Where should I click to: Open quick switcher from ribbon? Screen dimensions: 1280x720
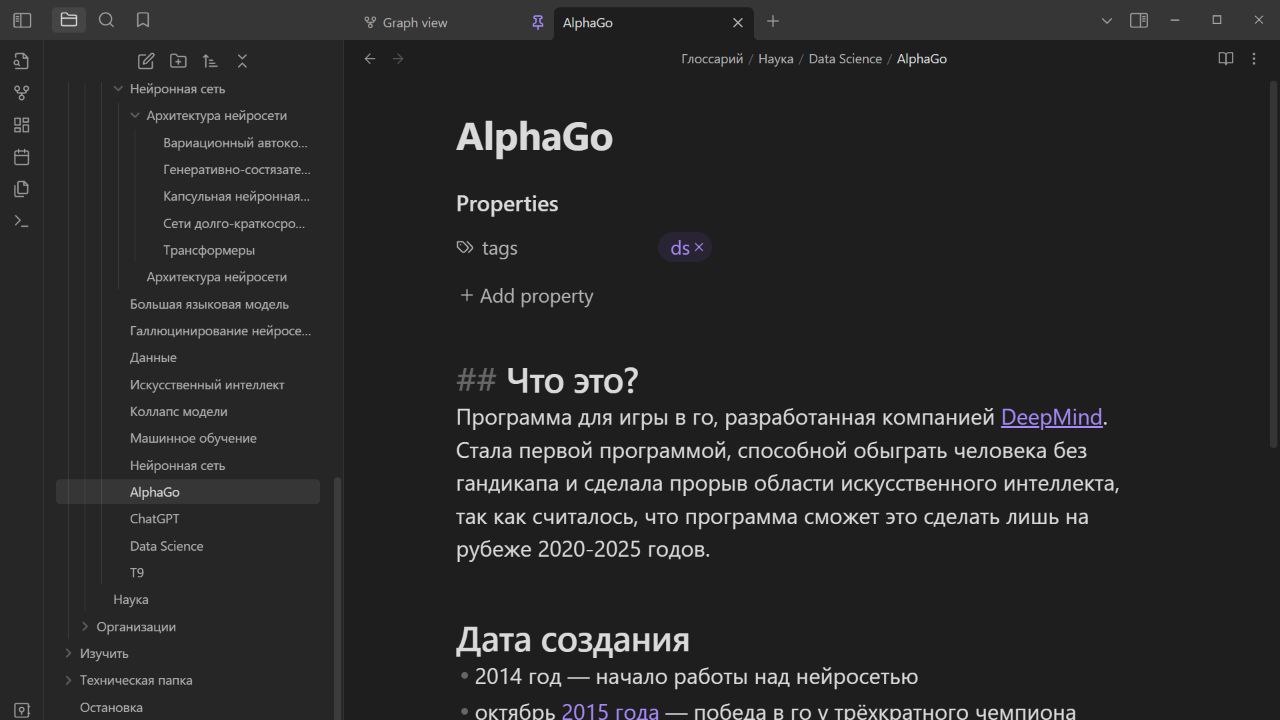click(22, 61)
